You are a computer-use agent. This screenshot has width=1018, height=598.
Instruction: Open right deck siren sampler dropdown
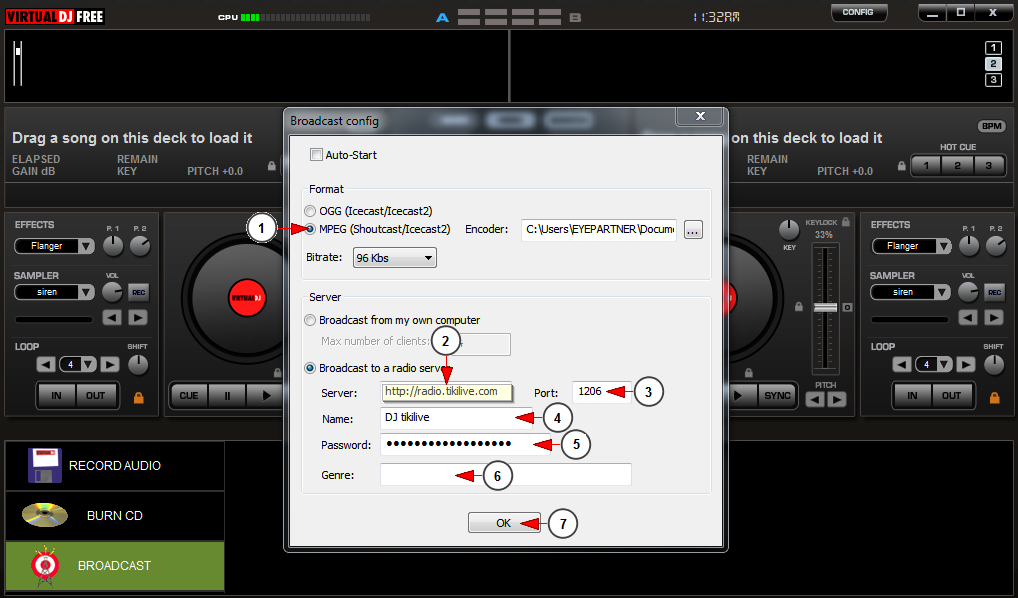[911, 292]
